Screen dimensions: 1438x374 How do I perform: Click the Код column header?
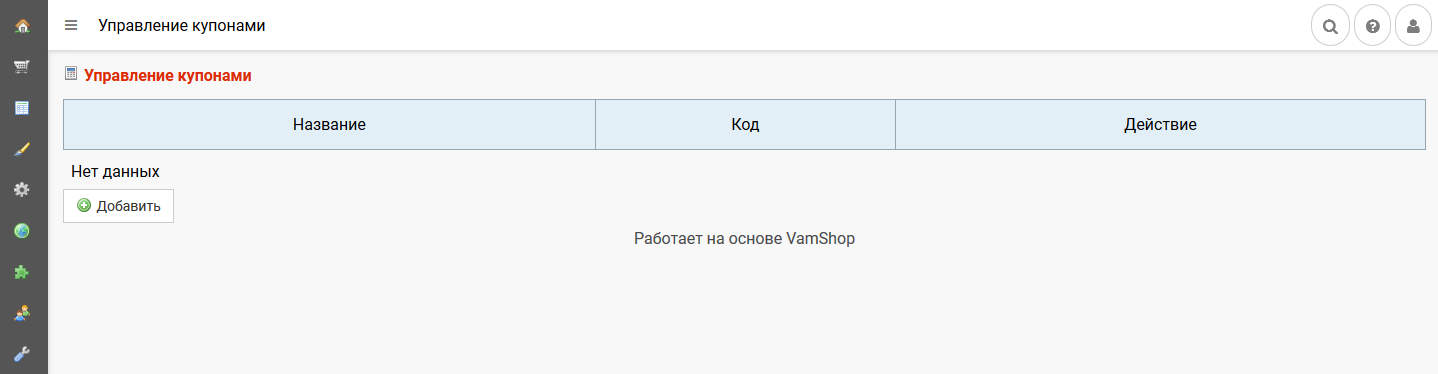click(x=745, y=125)
